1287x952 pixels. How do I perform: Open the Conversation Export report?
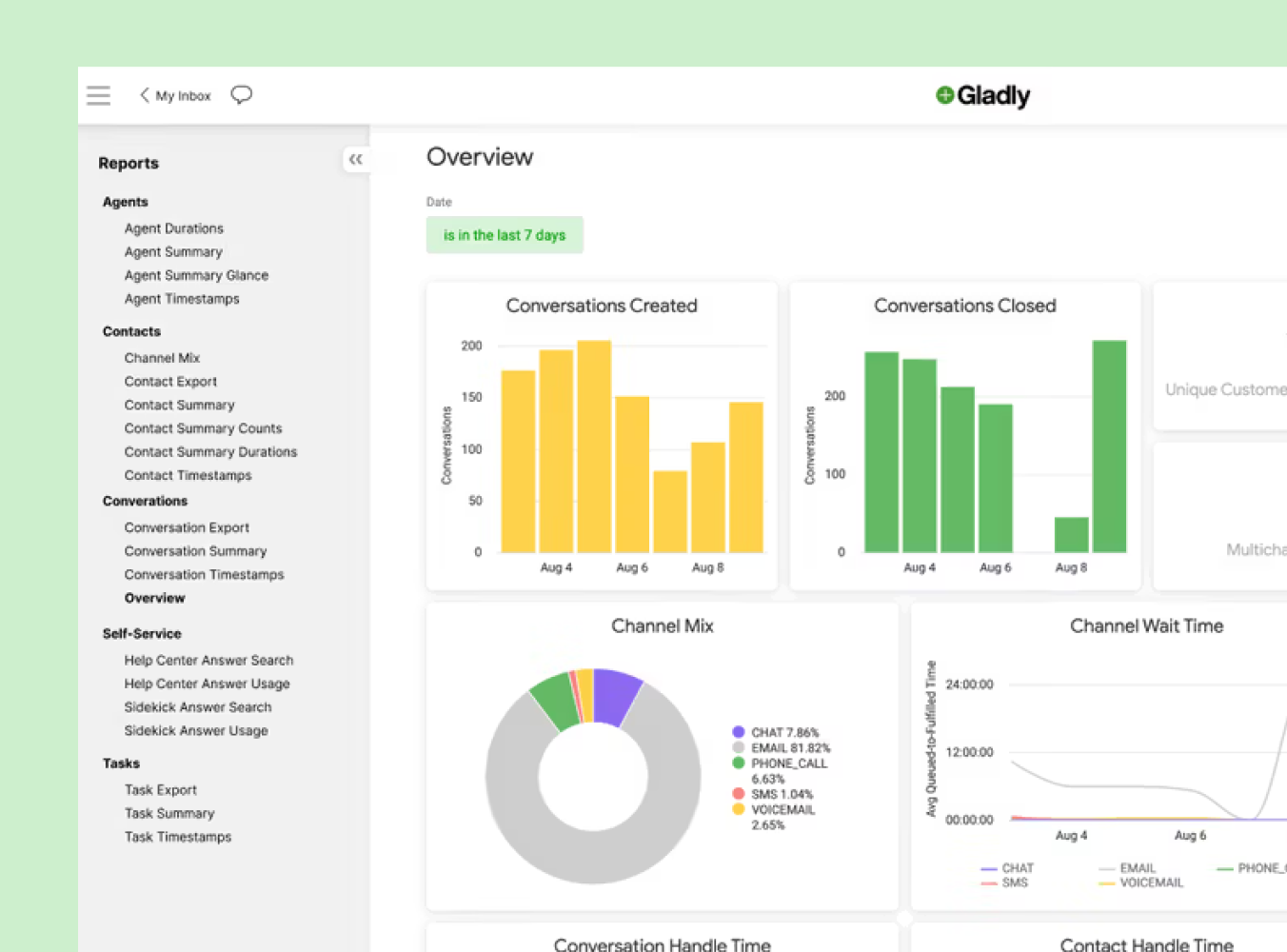click(187, 526)
